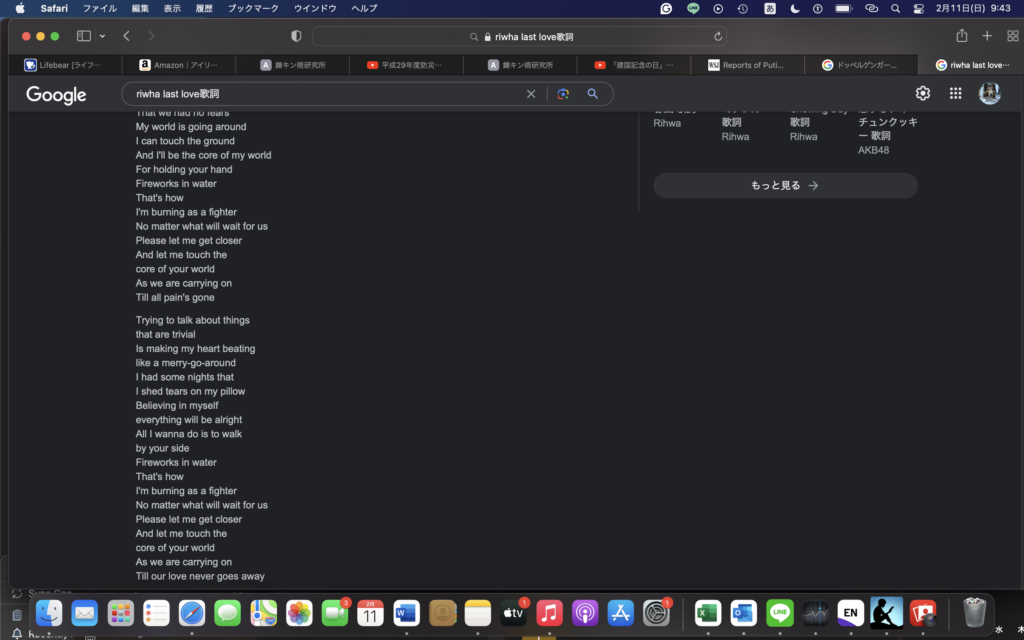
Task: Show Safari tab overview
Action: tap(1012, 36)
